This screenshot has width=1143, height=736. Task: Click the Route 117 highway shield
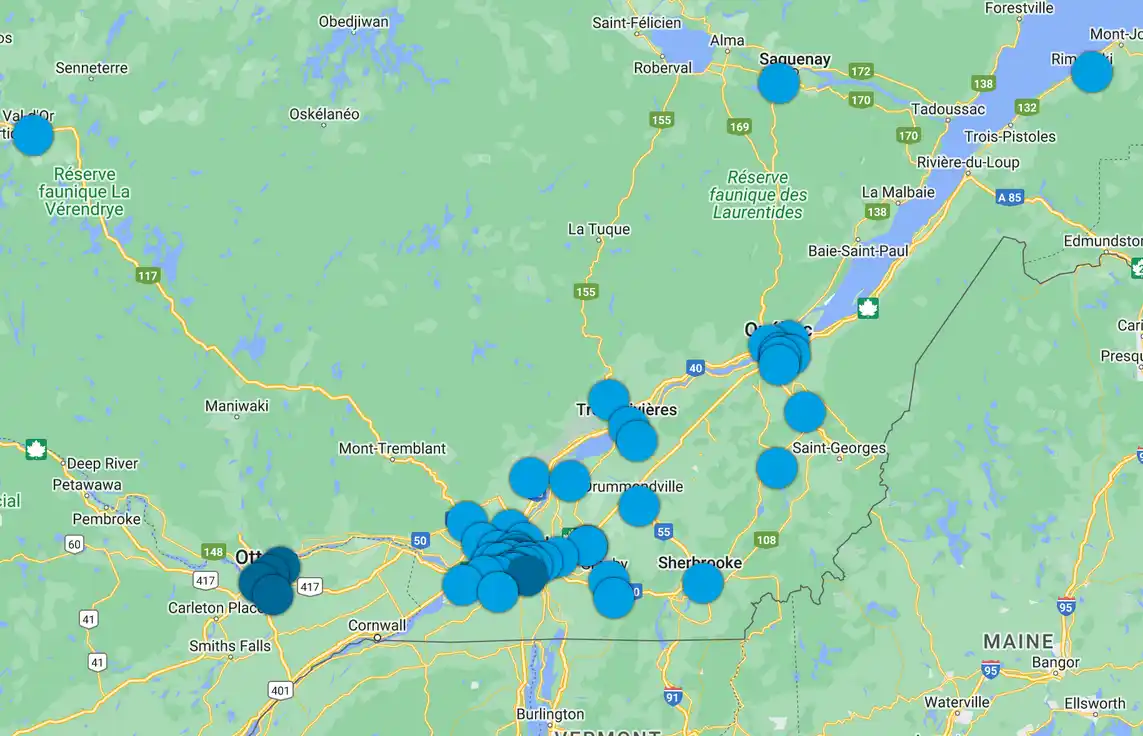[x=148, y=276]
